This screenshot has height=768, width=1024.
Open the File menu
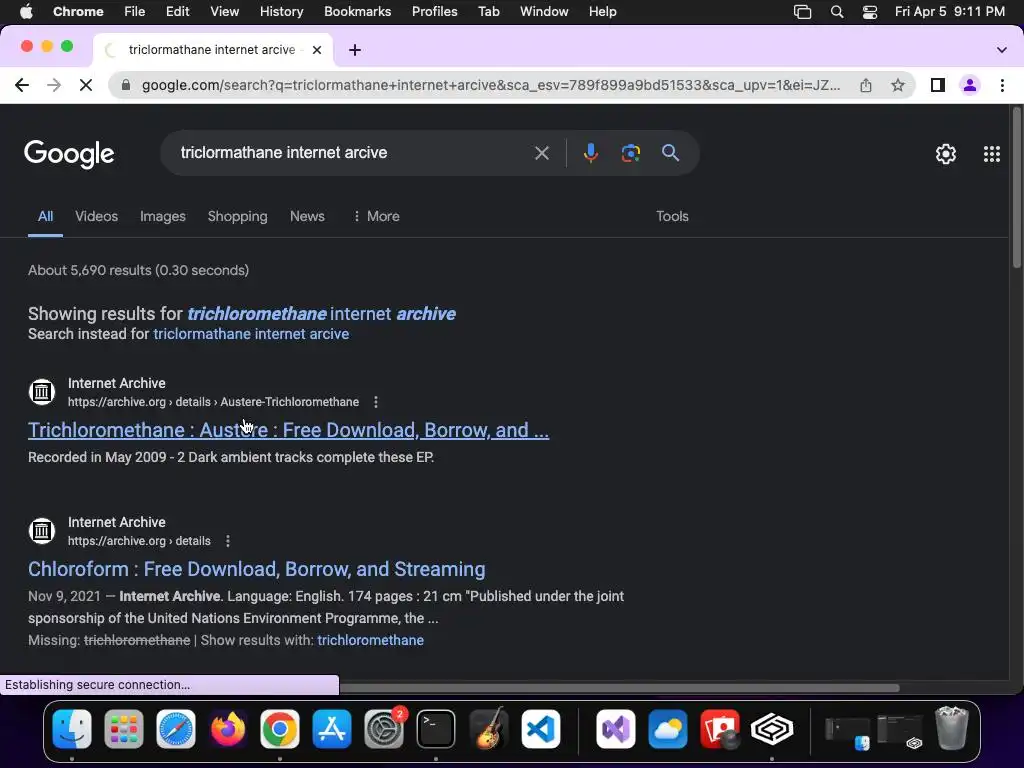[135, 12]
